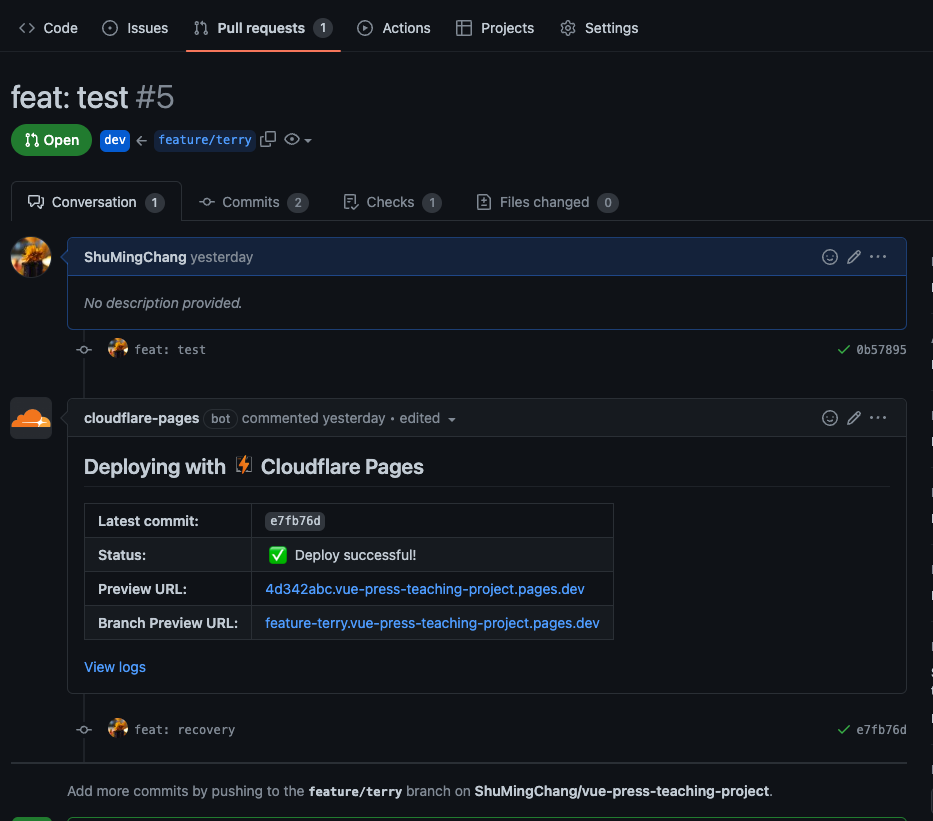
Task: Click avatar next to 'feat: recovery' commit
Action: click(x=118, y=728)
